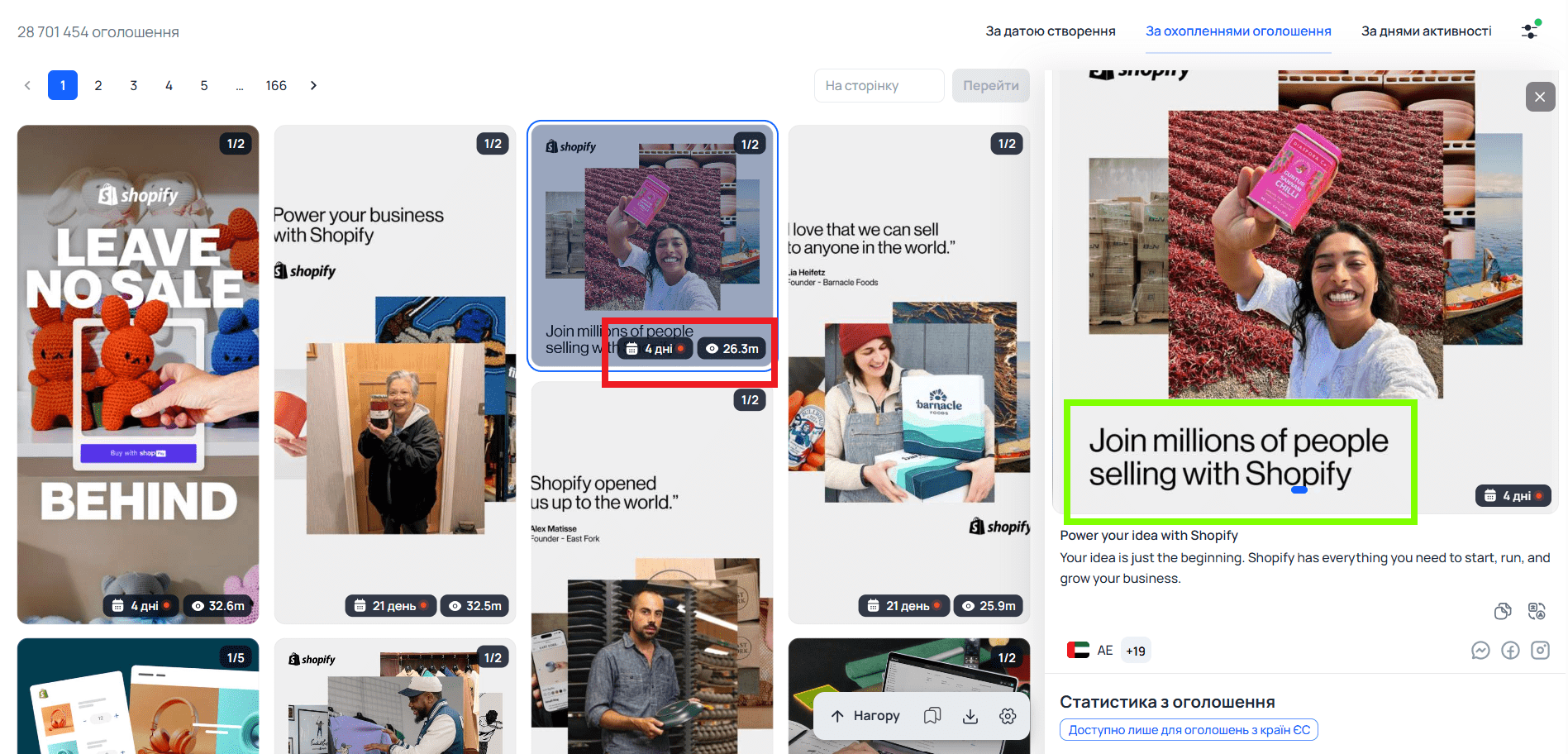Close the ad detail side panel
This screenshot has width=1568, height=754.
1540,97
